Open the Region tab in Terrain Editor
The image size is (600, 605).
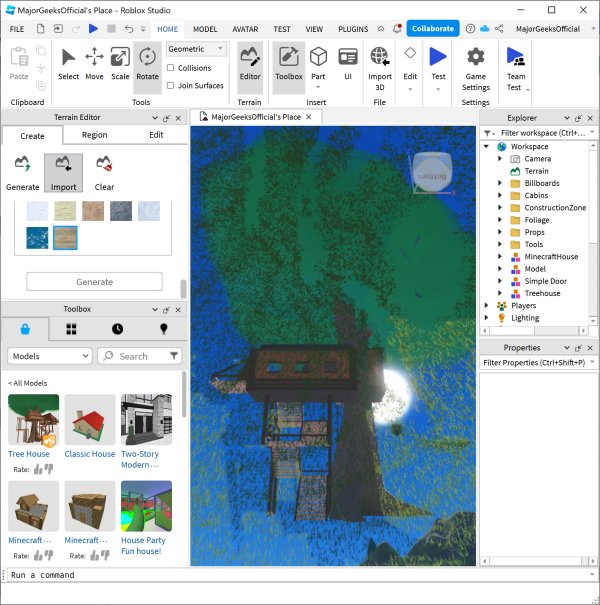pos(95,135)
